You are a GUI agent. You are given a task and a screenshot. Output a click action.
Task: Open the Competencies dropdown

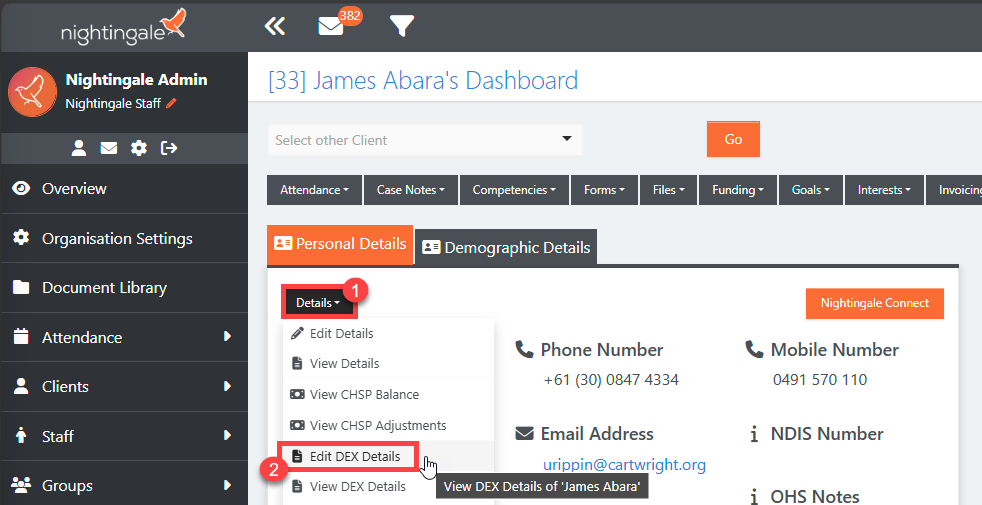[x=514, y=190]
